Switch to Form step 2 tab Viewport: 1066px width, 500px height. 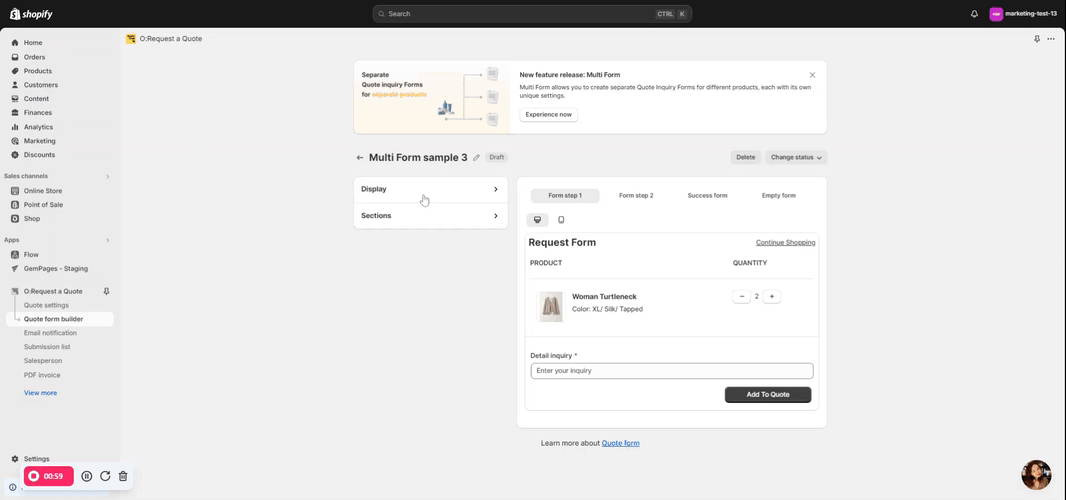point(636,196)
